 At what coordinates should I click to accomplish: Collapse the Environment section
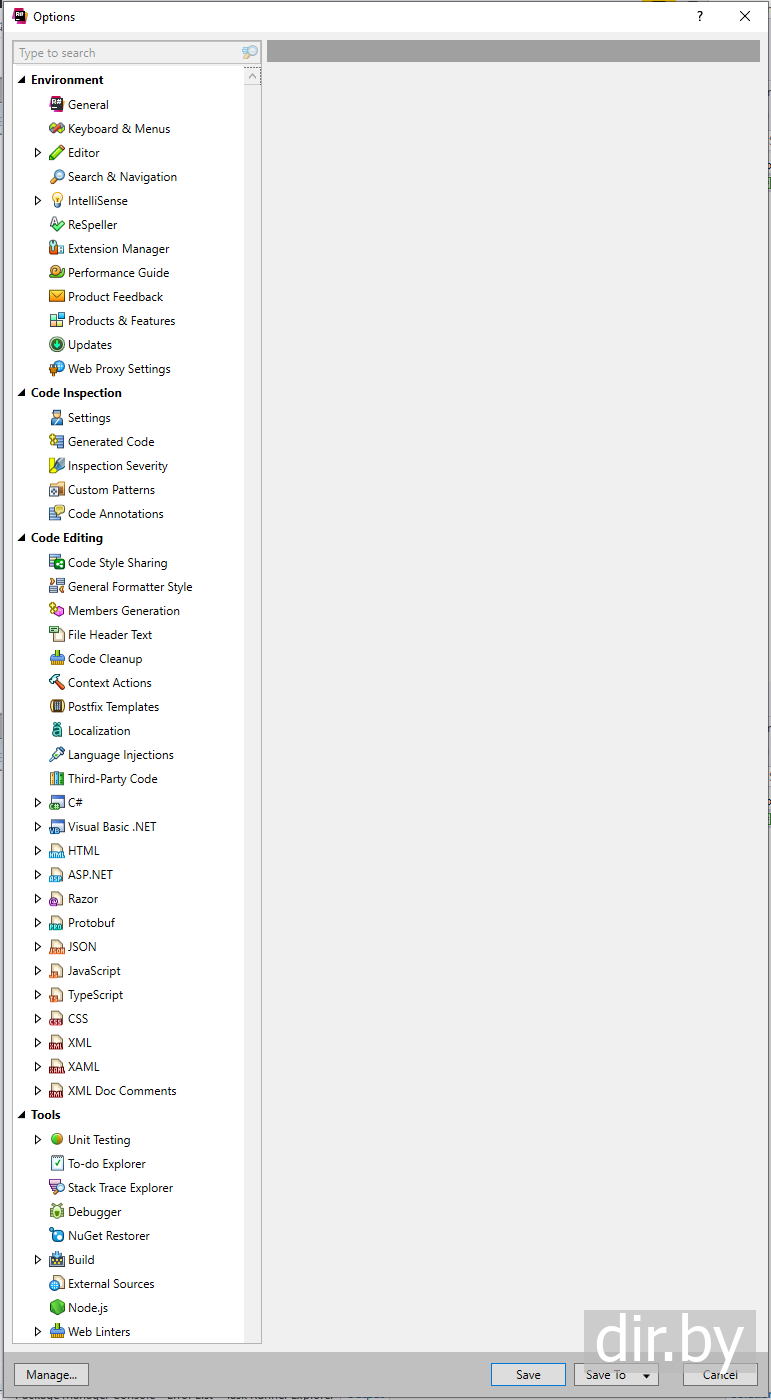(22, 80)
